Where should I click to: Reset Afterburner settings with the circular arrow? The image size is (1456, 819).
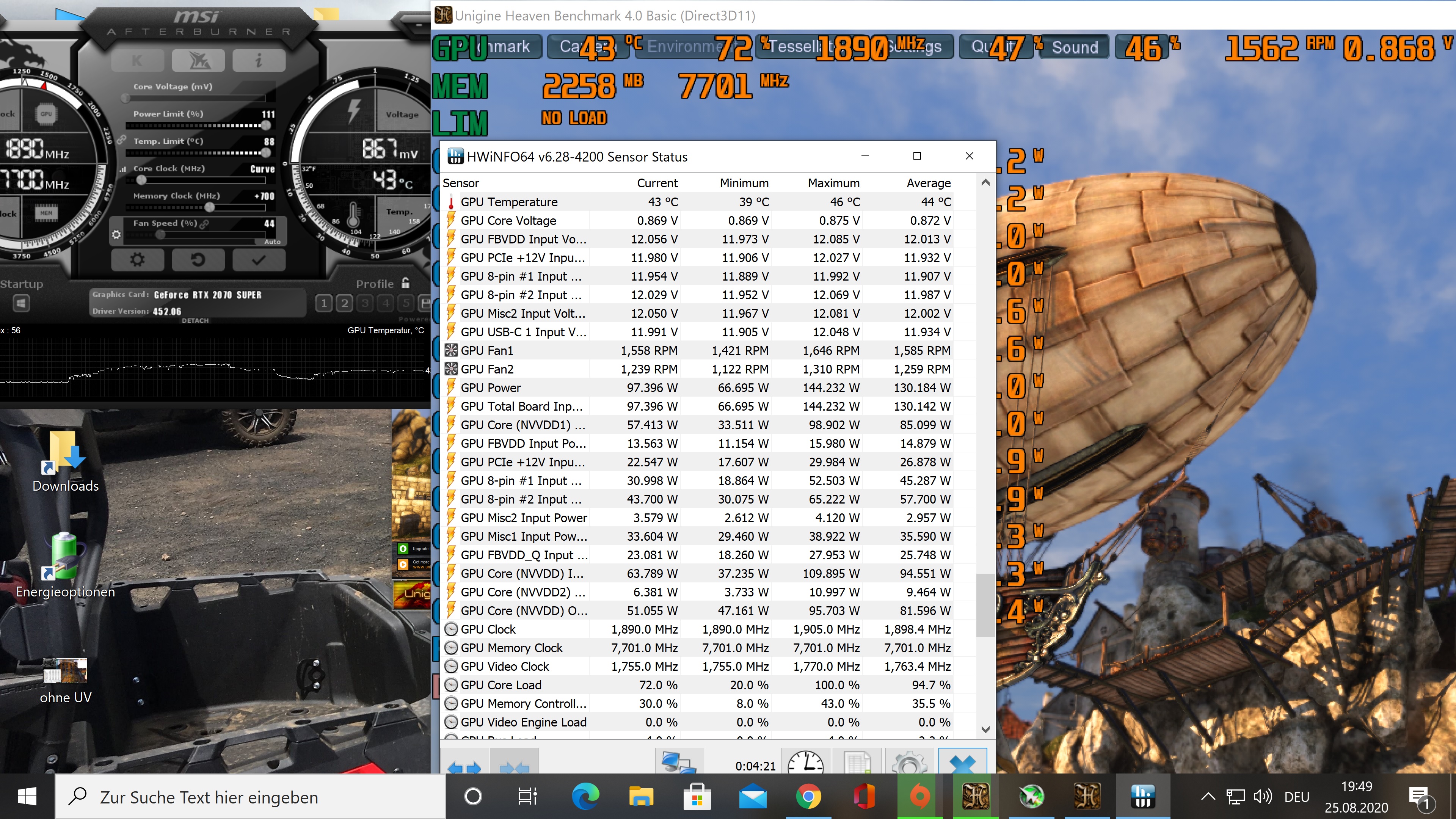[x=198, y=259]
